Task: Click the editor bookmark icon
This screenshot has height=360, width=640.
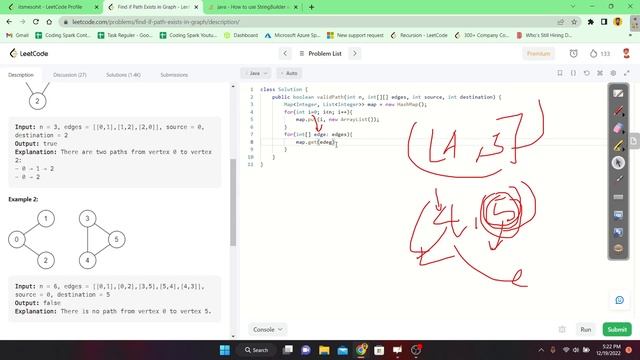Action: click(560, 73)
